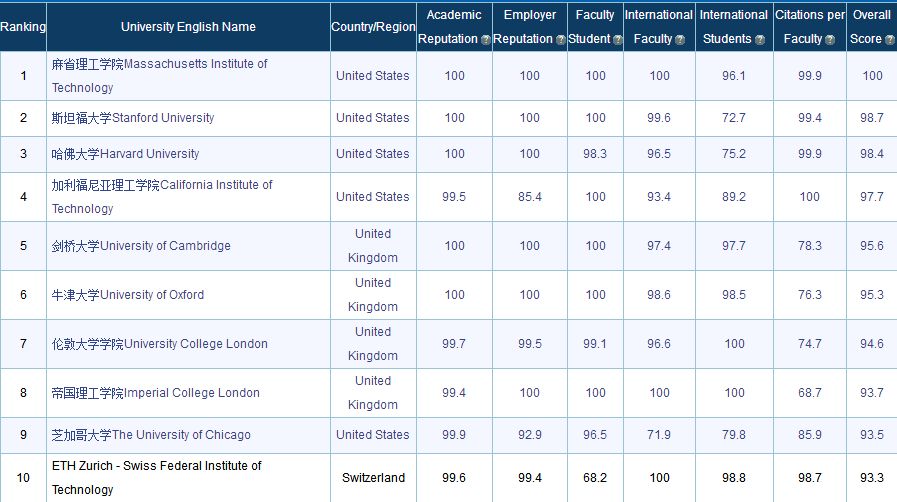The width and height of the screenshot is (897, 502).
Task: Click help icon beside Citations per Faculty
Action: [x=830, y=40]
